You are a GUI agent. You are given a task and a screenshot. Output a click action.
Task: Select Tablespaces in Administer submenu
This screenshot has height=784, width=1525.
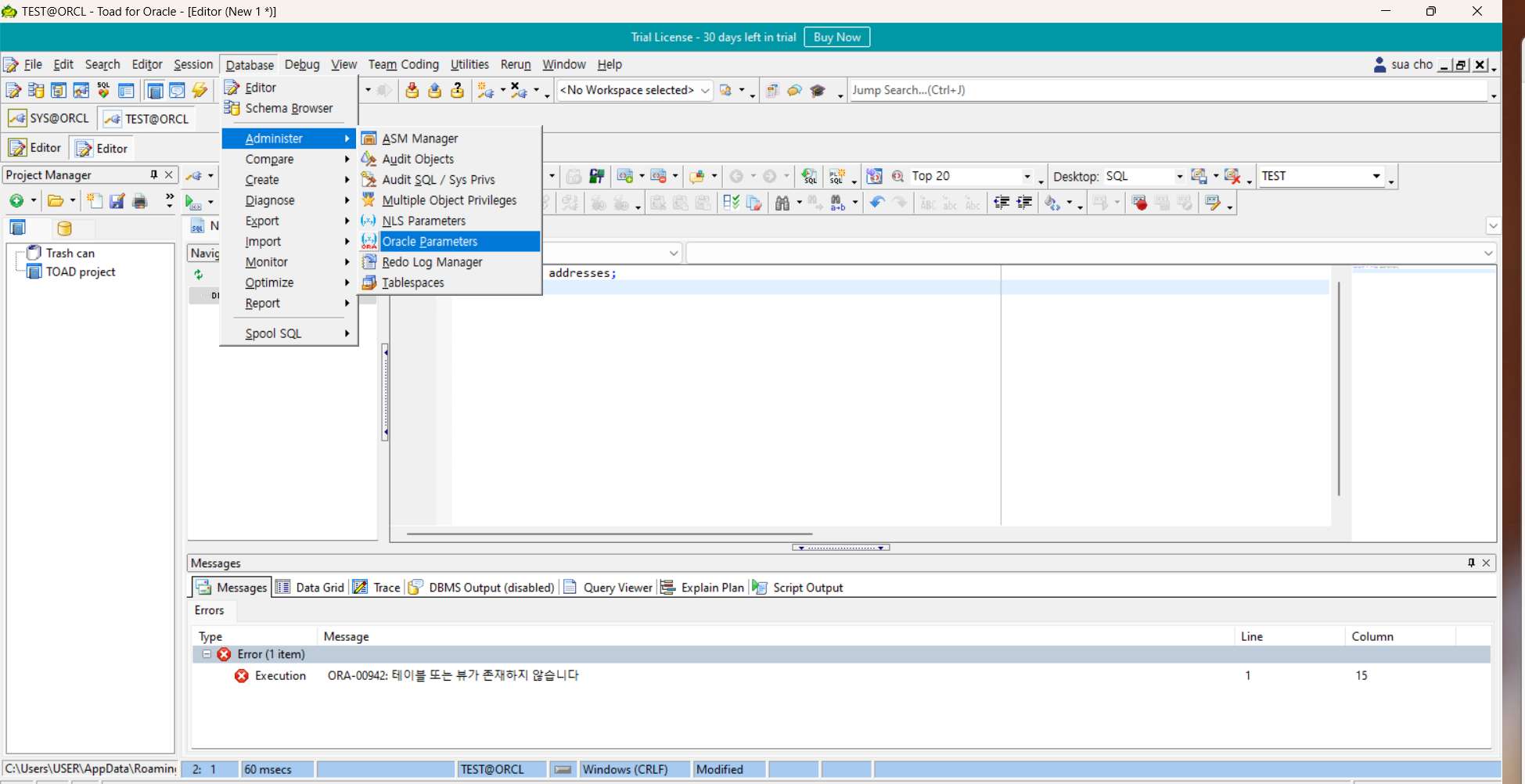click(x=449, y=282)
